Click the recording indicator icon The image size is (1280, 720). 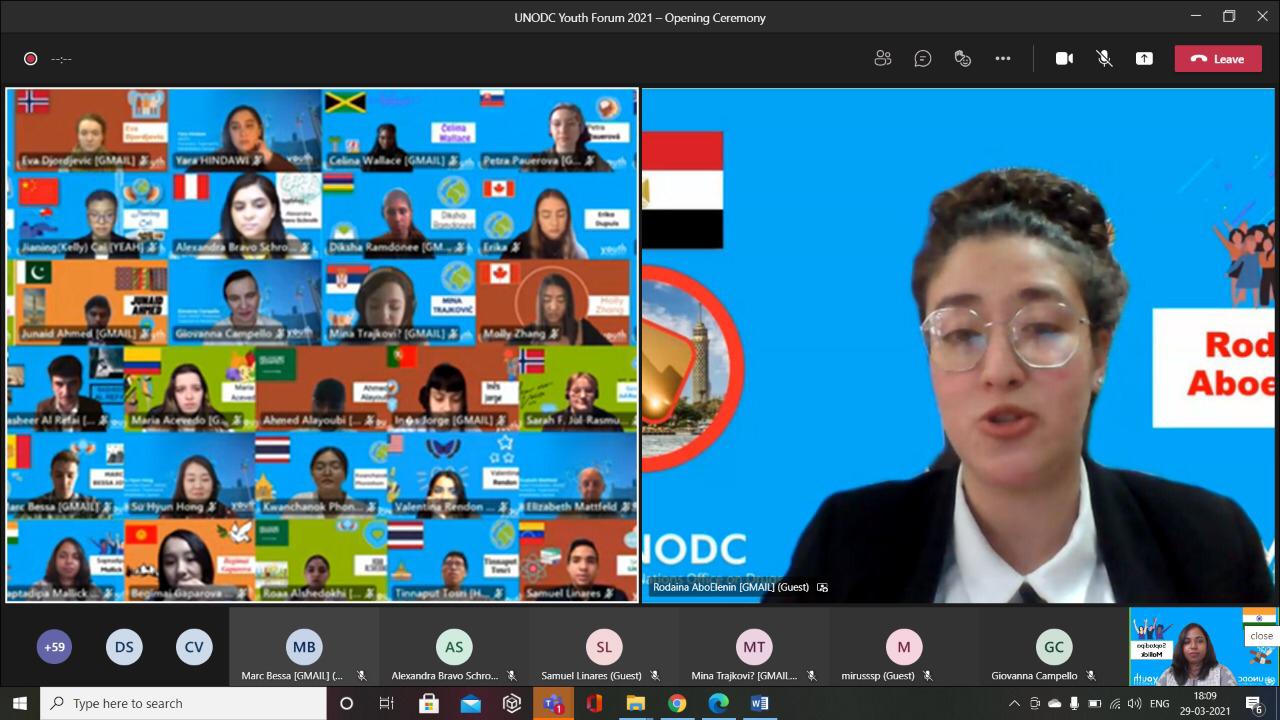click(x=31, y=59)
